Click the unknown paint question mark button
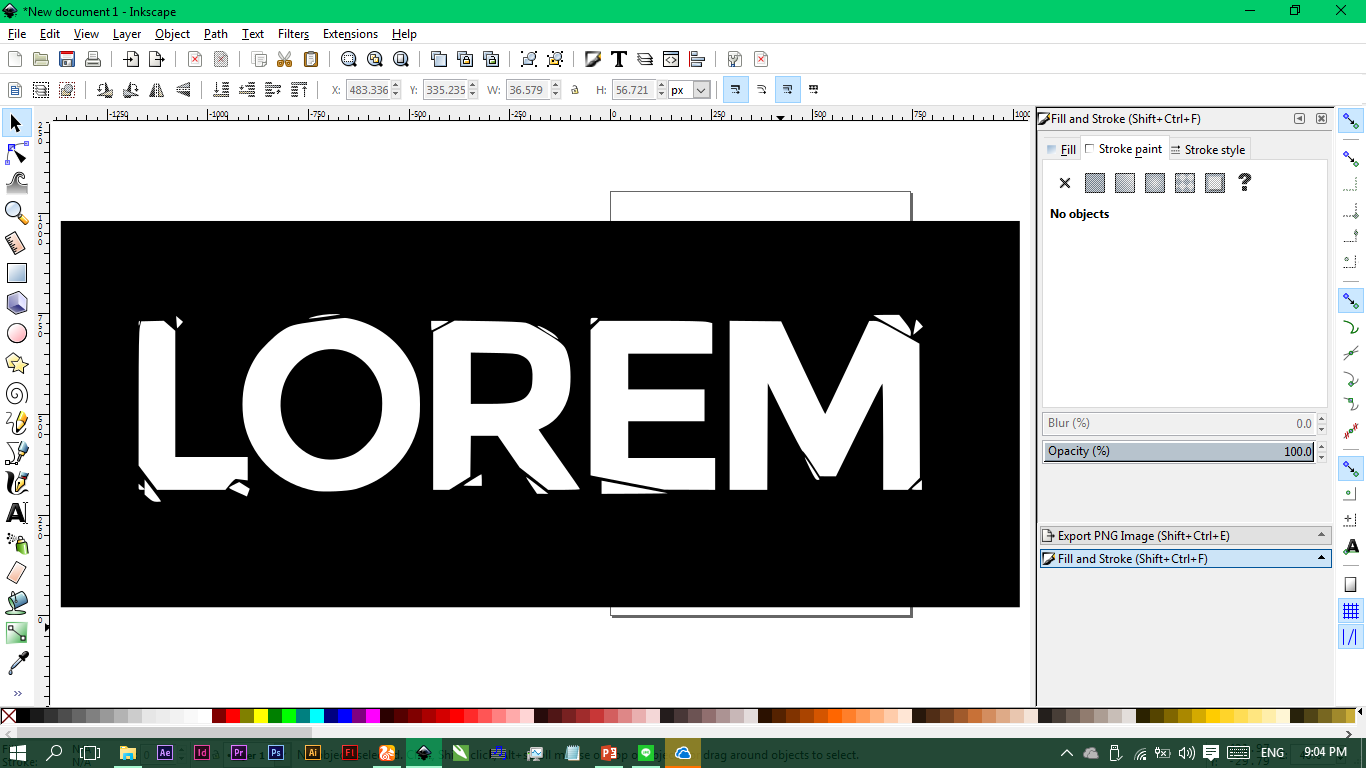 [1244, 183]
